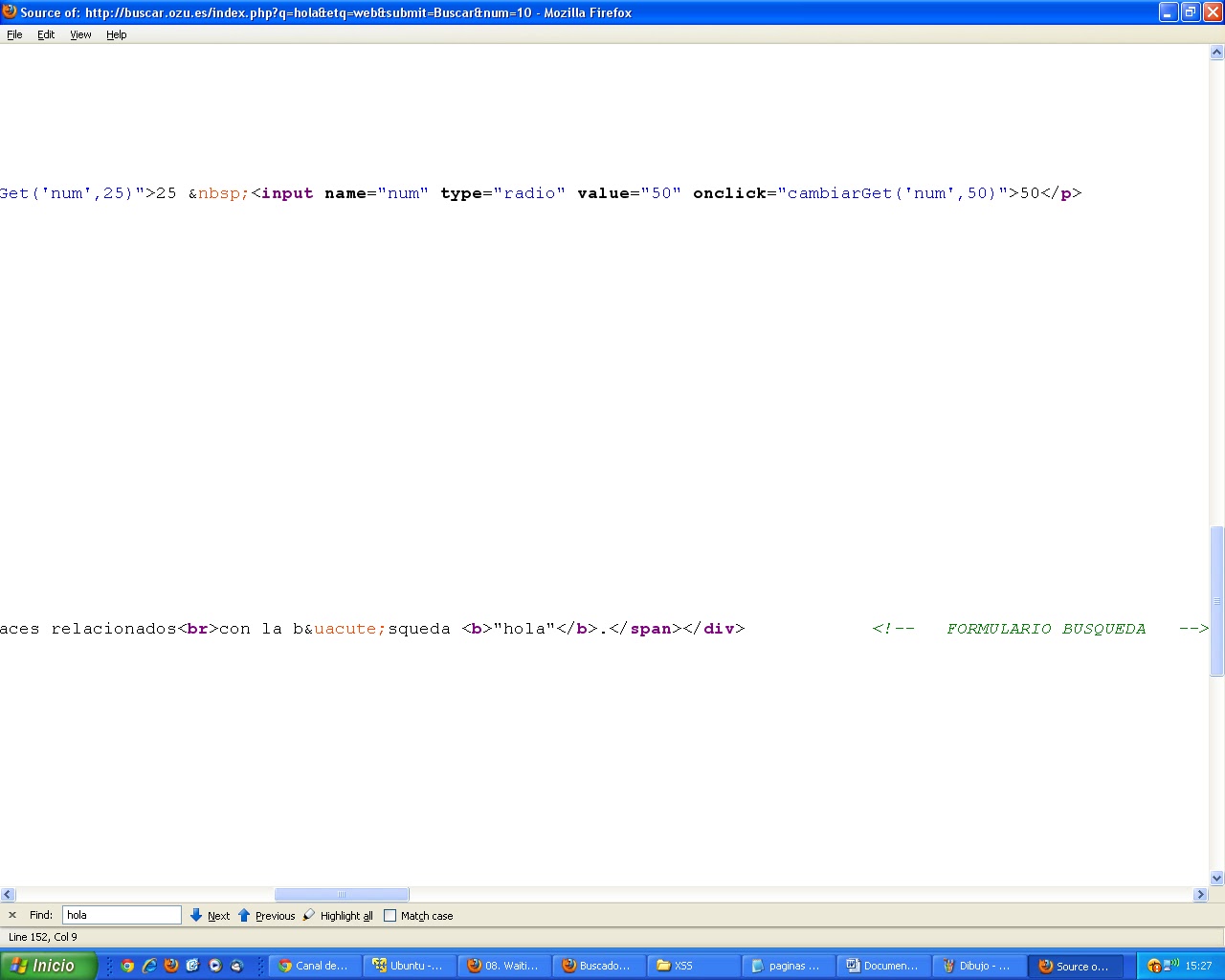The height and width of the screenshot is (980, 1225).
Task: Close the find bar with the X
Action: click(12, 915)
